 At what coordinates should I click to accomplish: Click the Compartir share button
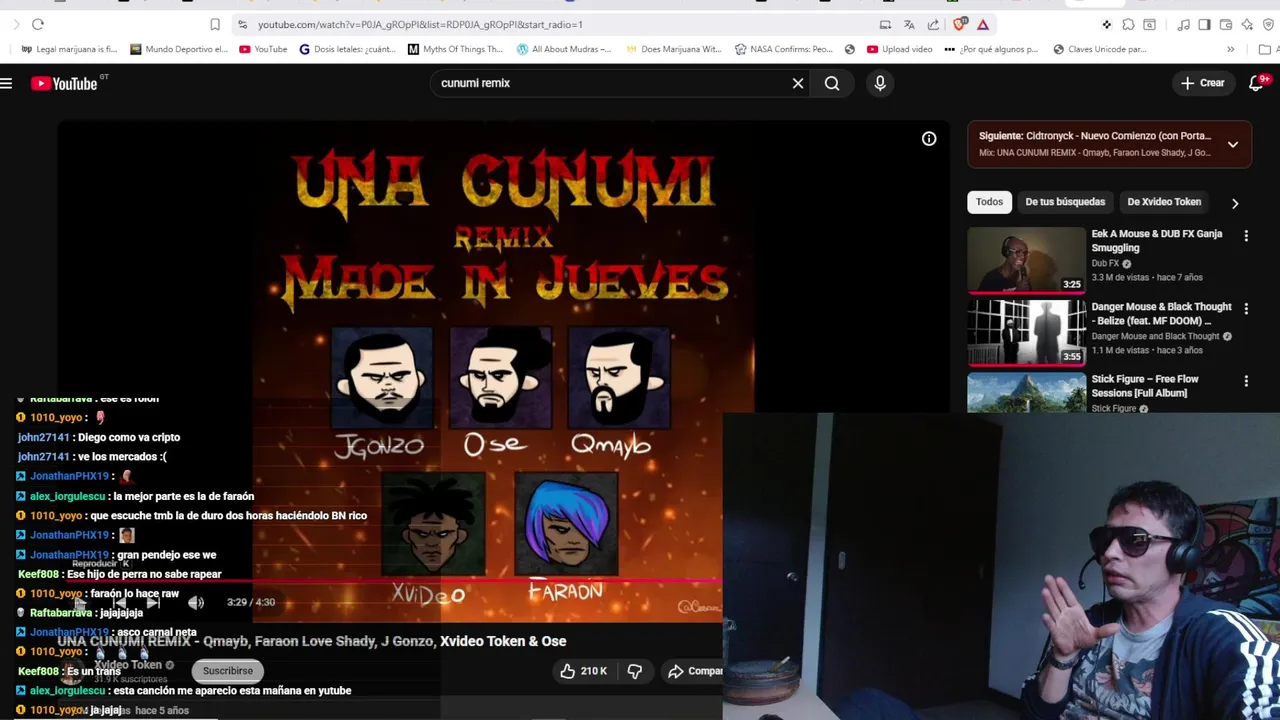click(x=695, y=671)
